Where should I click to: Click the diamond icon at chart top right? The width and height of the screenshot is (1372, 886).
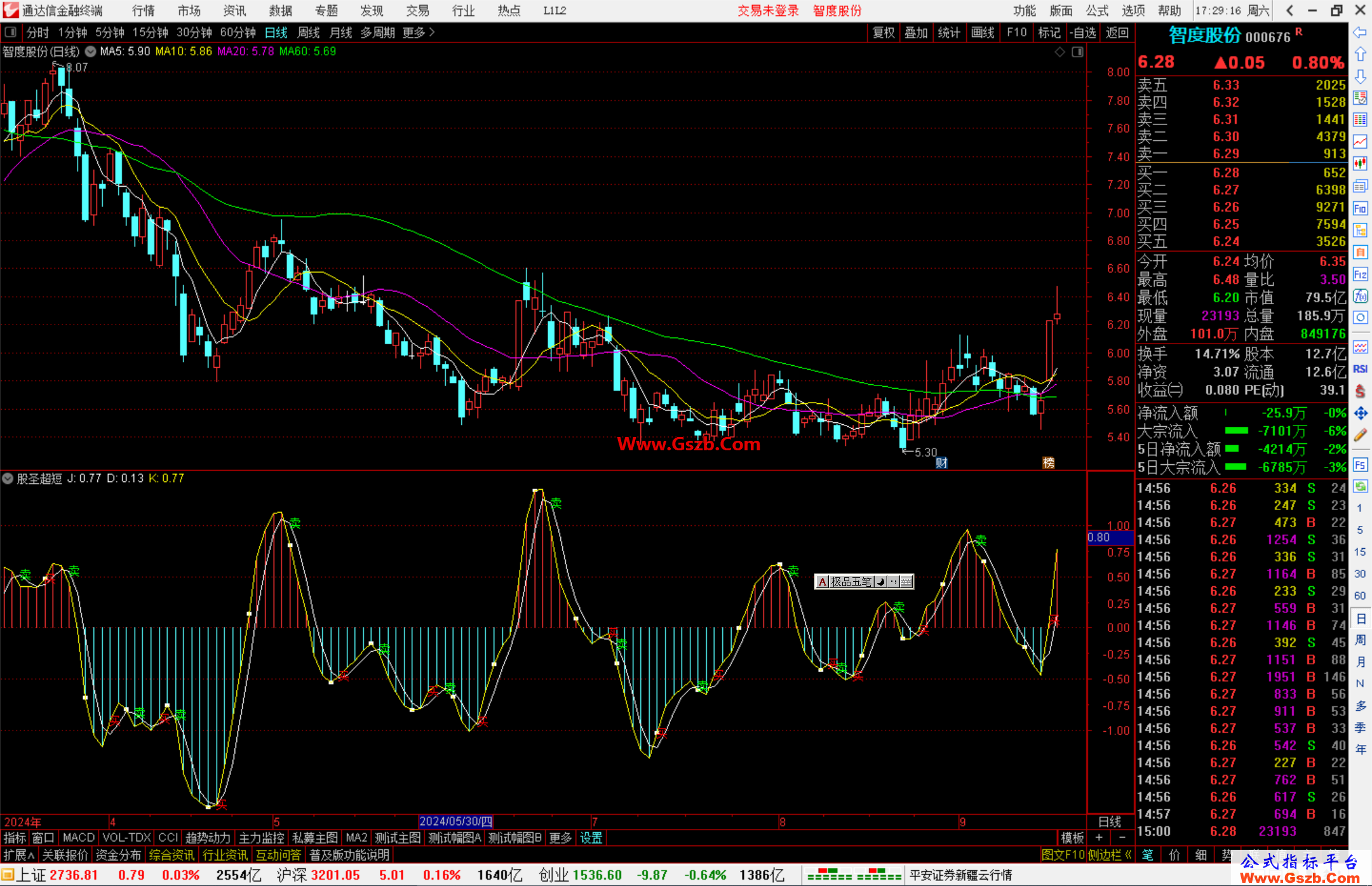click(1059, 52)
